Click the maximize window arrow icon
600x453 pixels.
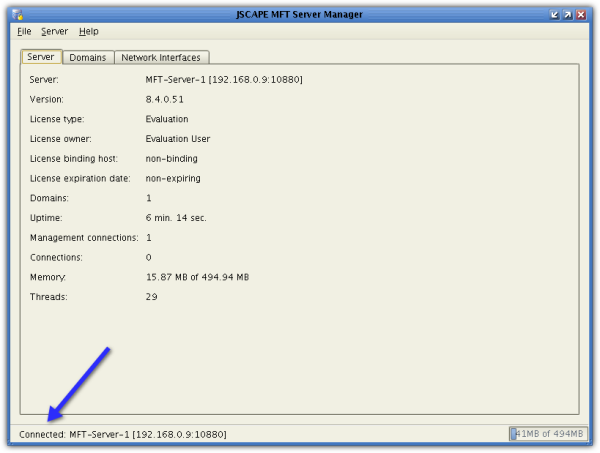click(567, 15)
